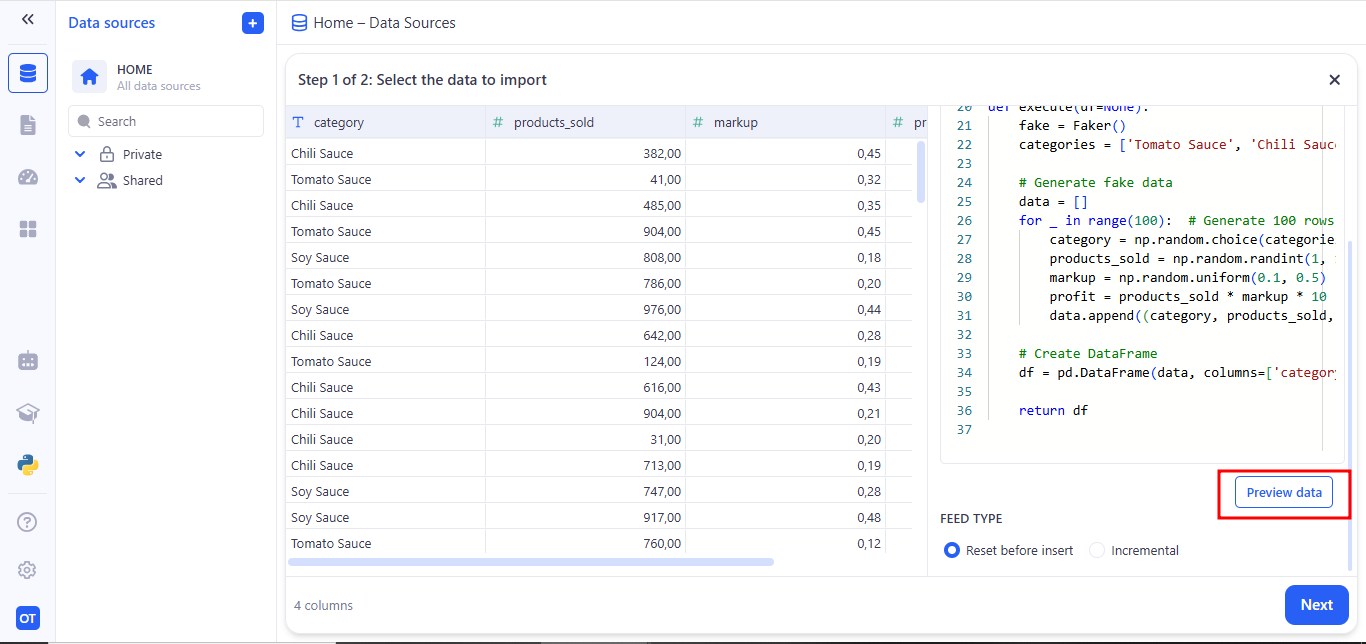
Task: Select the Reset before insert option
Action: coord(952,550)
